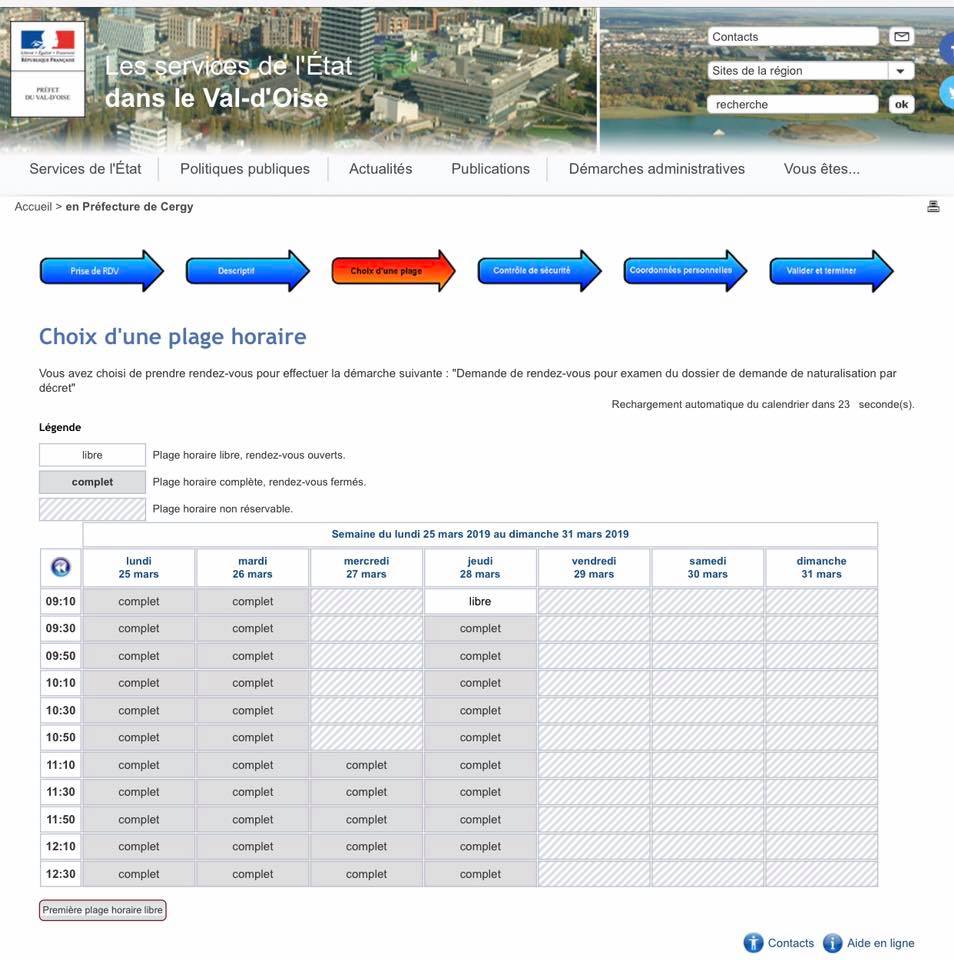
Task: Click the printer icon near breadcrumb
Action: pyautogui.click(x=933, y=206)
